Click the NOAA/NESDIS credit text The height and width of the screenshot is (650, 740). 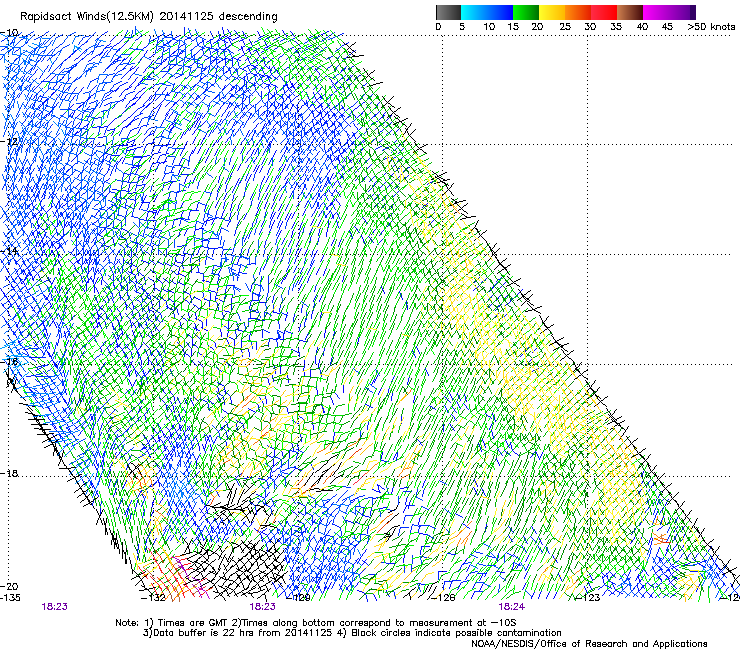589,644
